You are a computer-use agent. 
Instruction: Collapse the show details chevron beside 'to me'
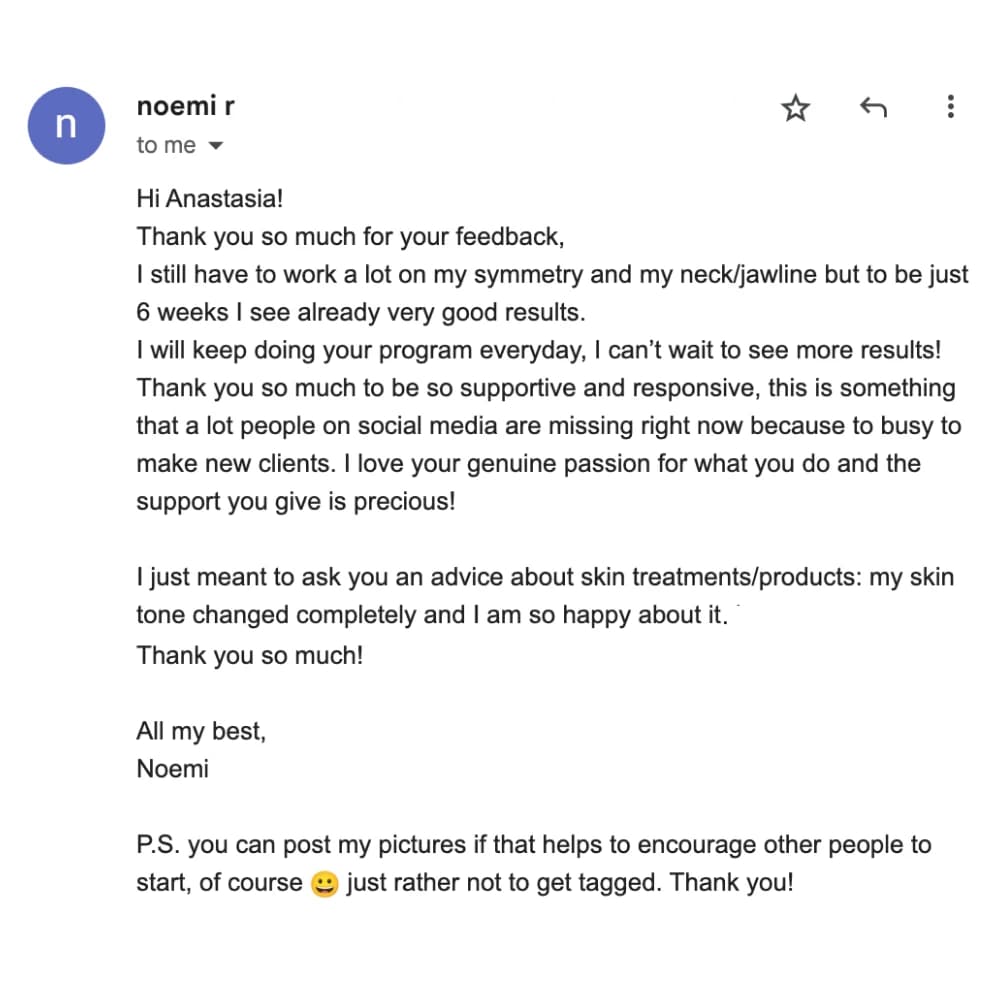pos(216,145)
